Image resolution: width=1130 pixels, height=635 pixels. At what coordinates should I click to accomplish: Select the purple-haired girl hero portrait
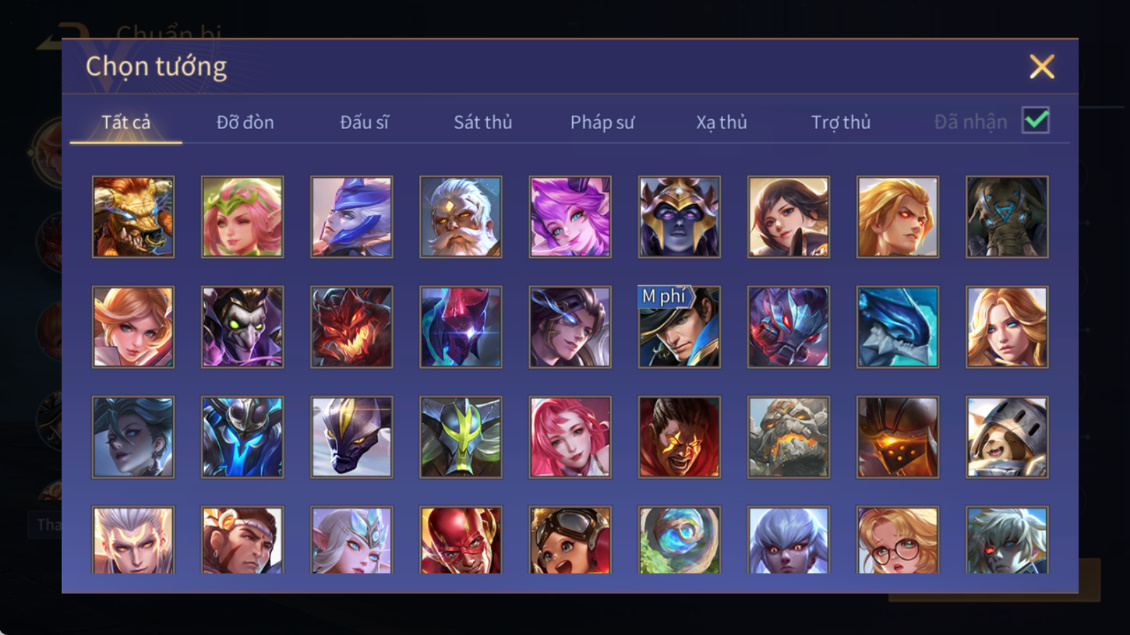[570, 217]
